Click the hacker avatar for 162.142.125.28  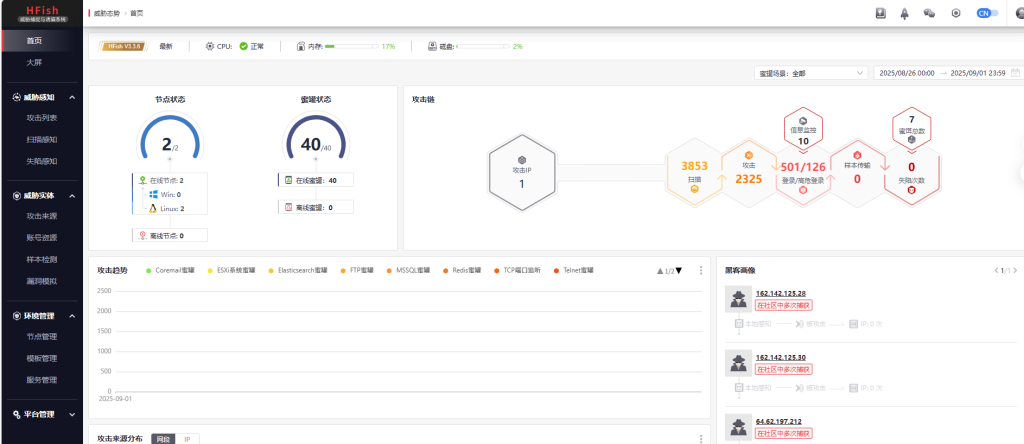(738, 299)
